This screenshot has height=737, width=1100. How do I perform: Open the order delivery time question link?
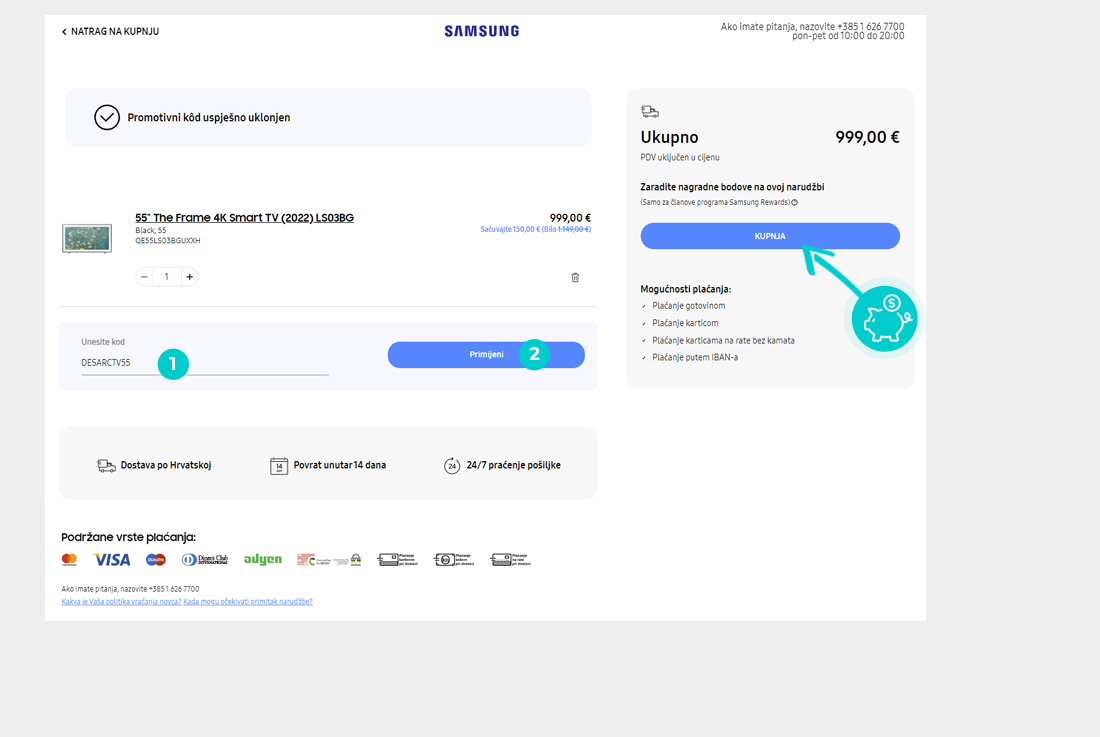tap(248, 602)
